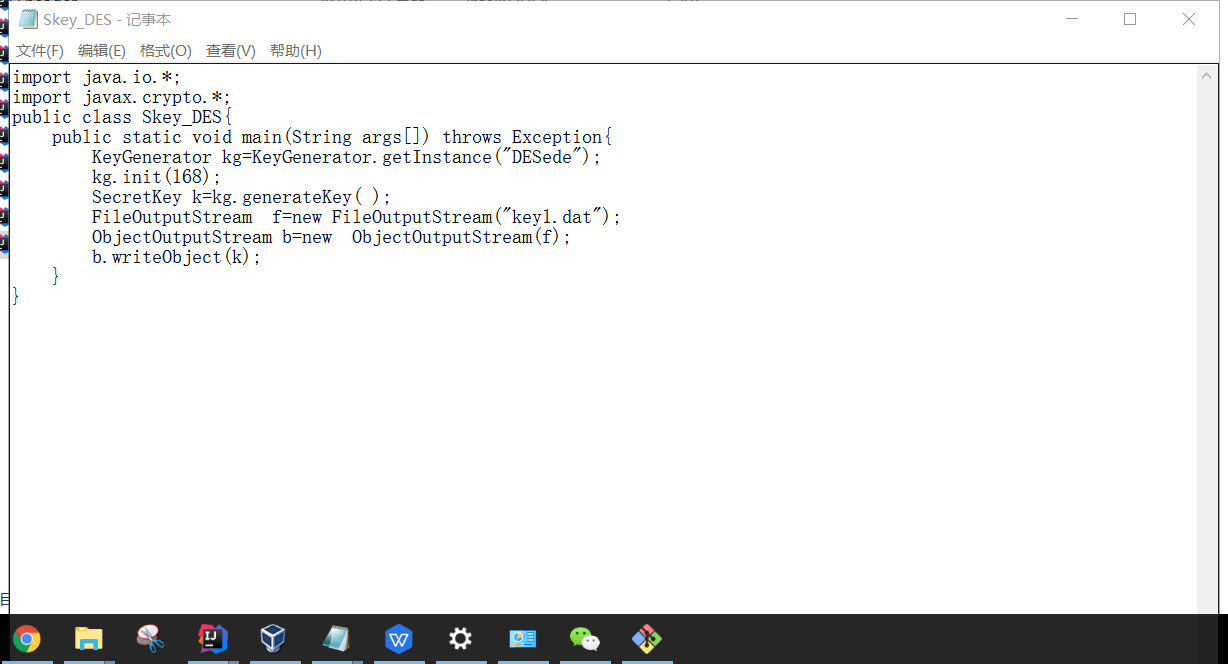The height and width of the screenshot is (664, 1228).
Task: Switch to IntelliJ IDEA in the taskbar
Action: click(x=213, y=638)
